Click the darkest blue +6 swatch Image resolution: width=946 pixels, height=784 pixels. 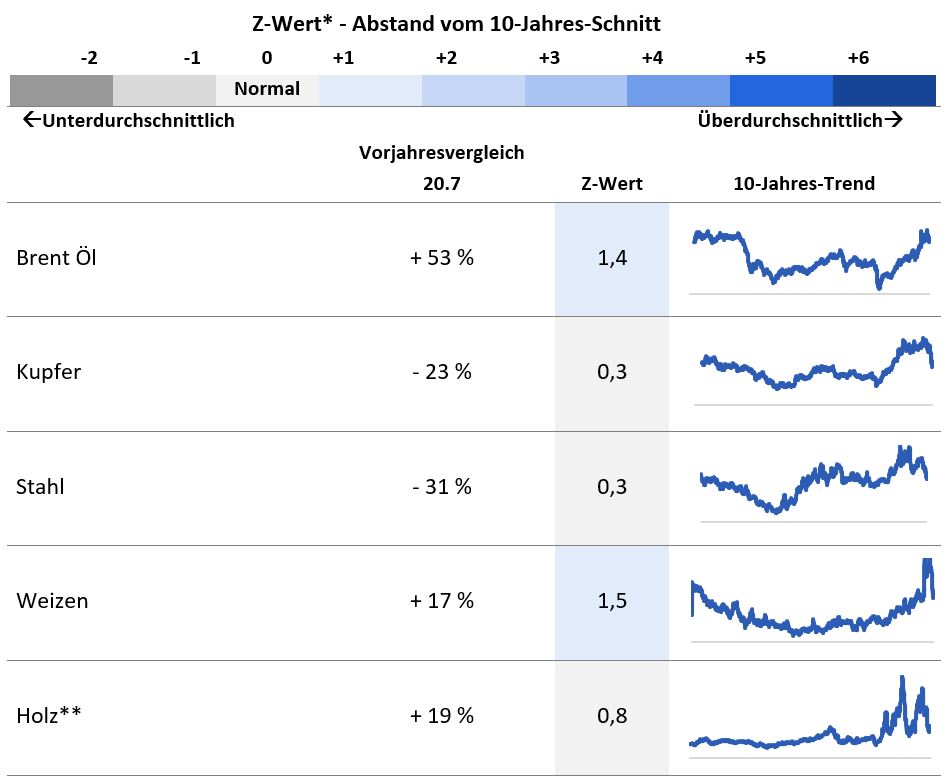tap(884, 90)
